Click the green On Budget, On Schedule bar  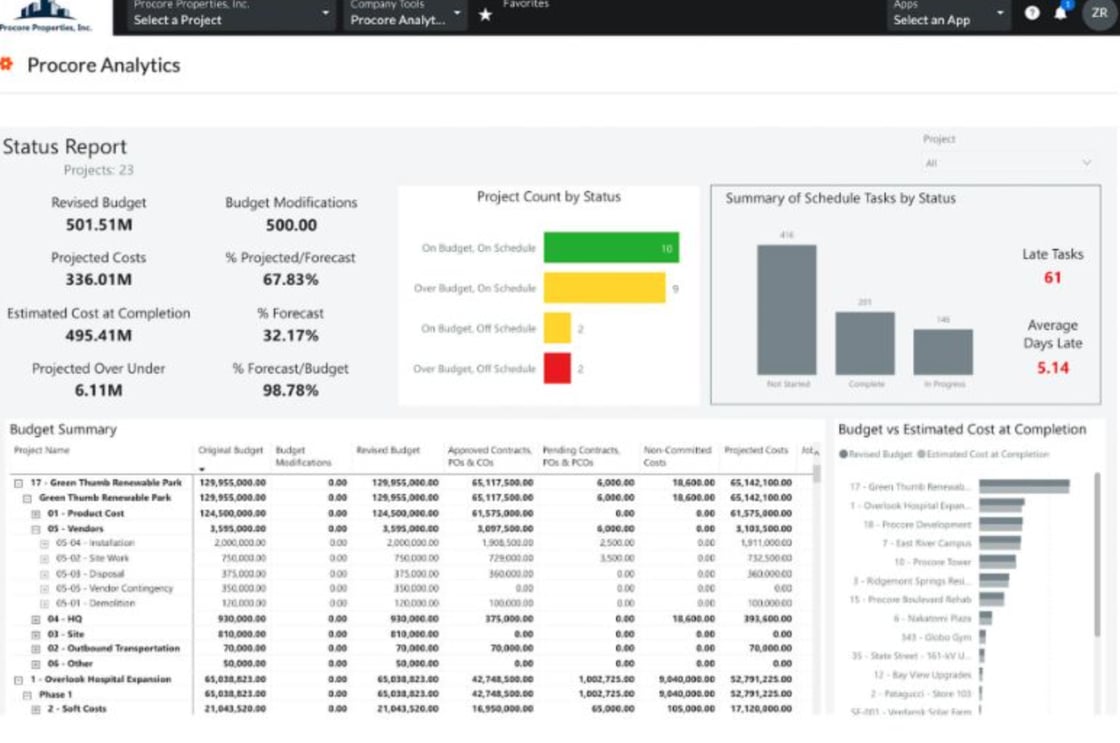tap(611, 247)
